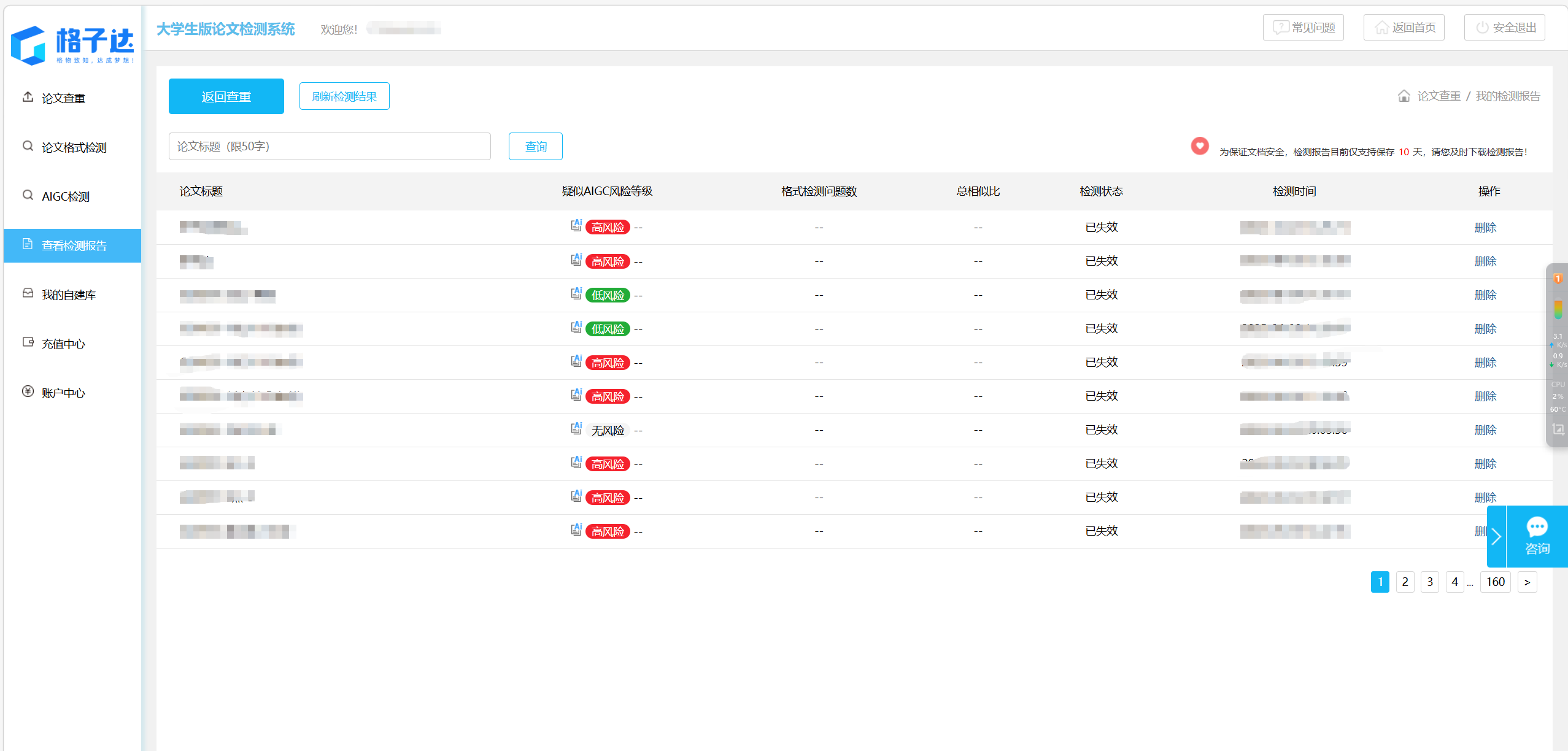
Task: Click the AI icon in first 低风险 row
Action: click(x=576, y=293)
